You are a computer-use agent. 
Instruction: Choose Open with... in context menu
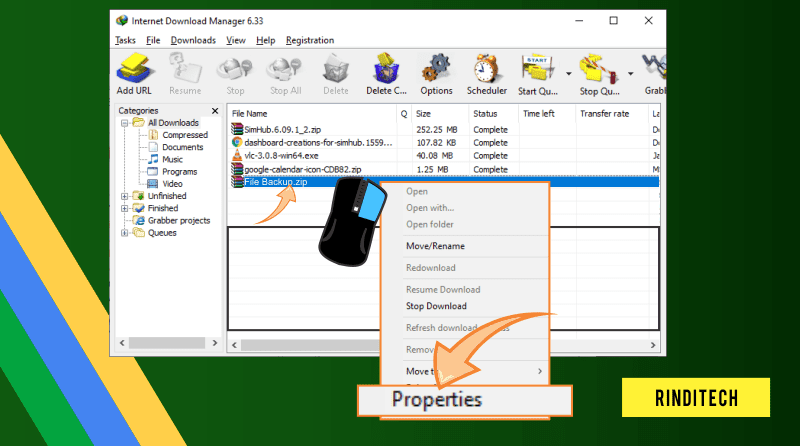(x=430, y=208)
